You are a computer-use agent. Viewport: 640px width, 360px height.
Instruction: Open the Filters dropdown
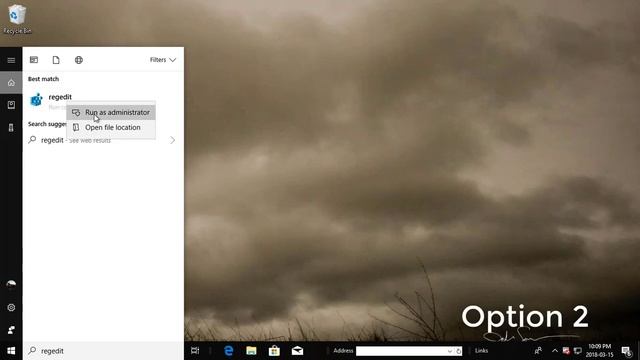(162, 60)
